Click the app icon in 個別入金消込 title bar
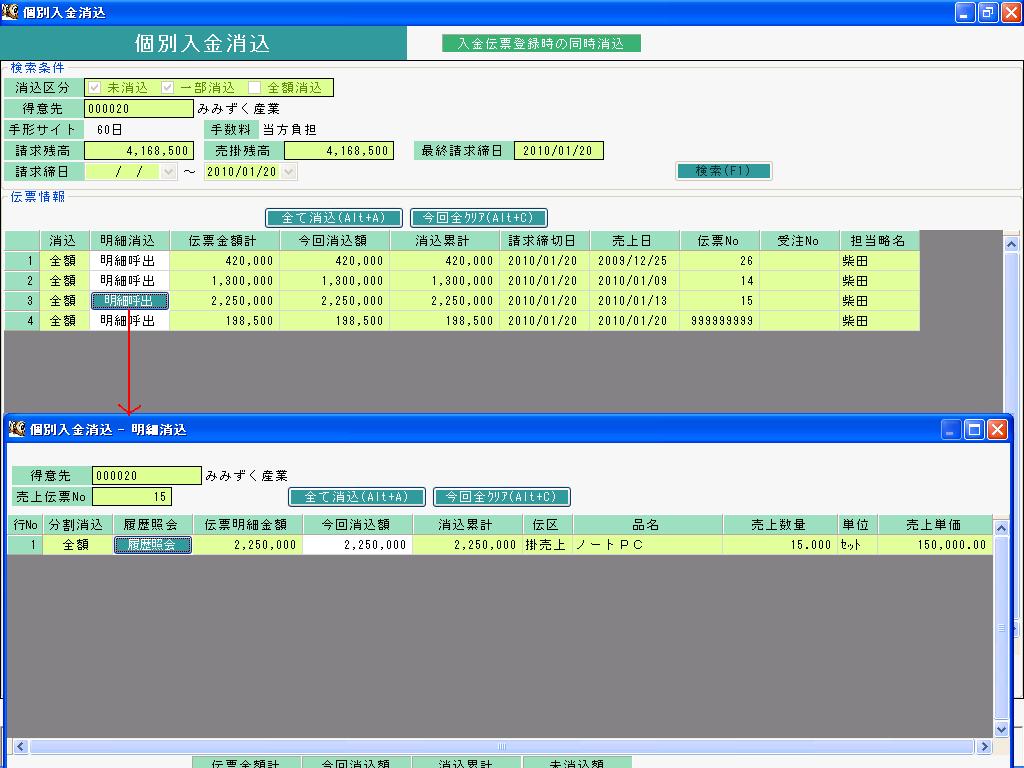Image resolution: width=1024 pixels, height=768 pixels. click(x=10, y=12)
